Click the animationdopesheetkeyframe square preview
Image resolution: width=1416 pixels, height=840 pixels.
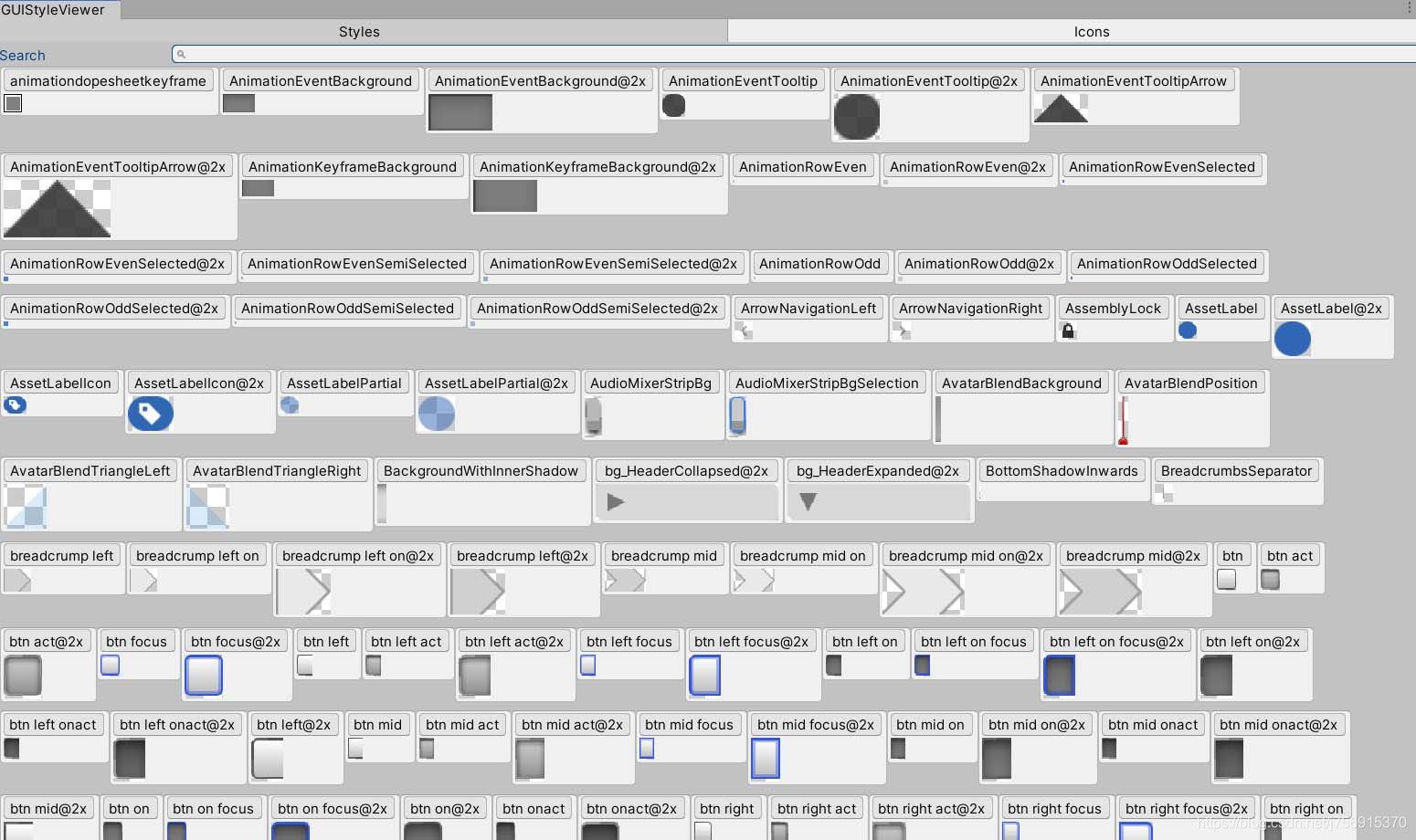coord(13,103)
